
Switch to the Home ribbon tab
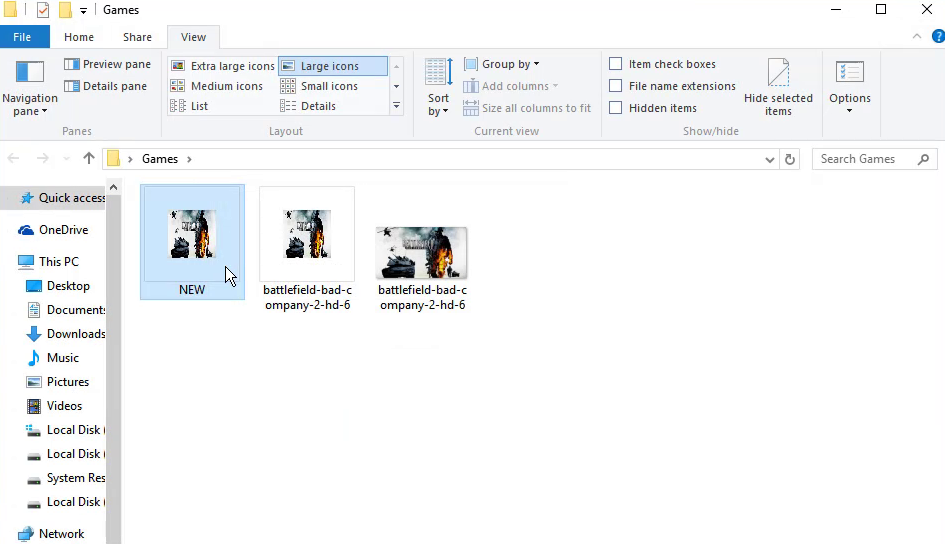(x=79, y=37)
